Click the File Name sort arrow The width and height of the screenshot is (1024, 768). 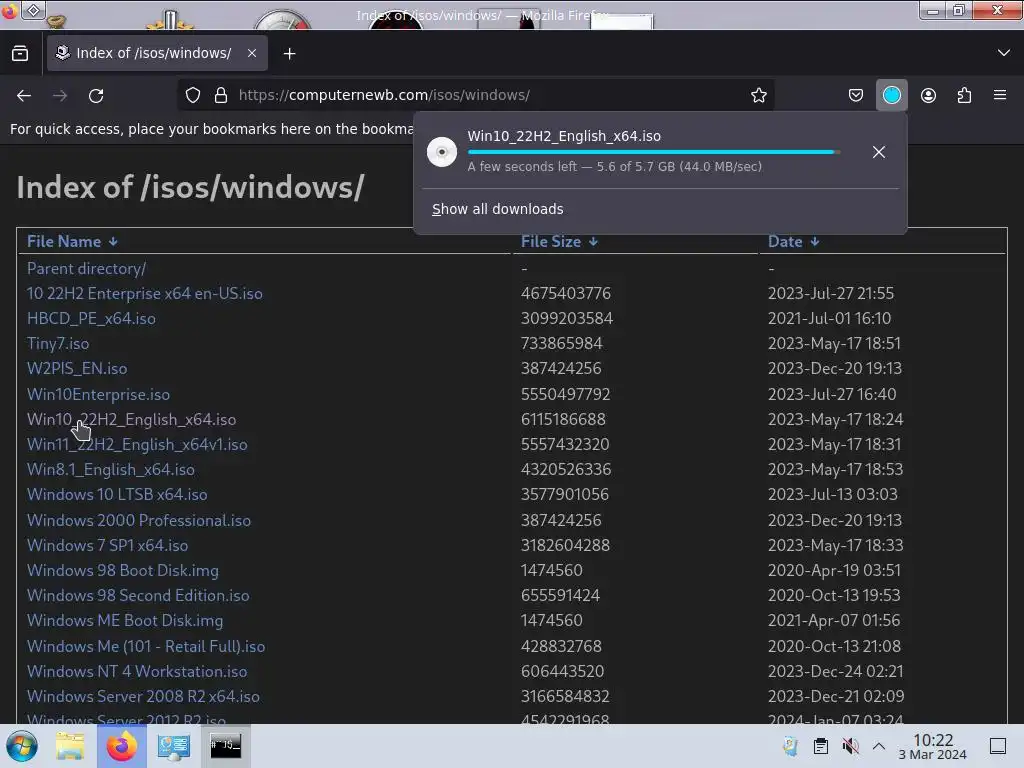click(114, 242)
